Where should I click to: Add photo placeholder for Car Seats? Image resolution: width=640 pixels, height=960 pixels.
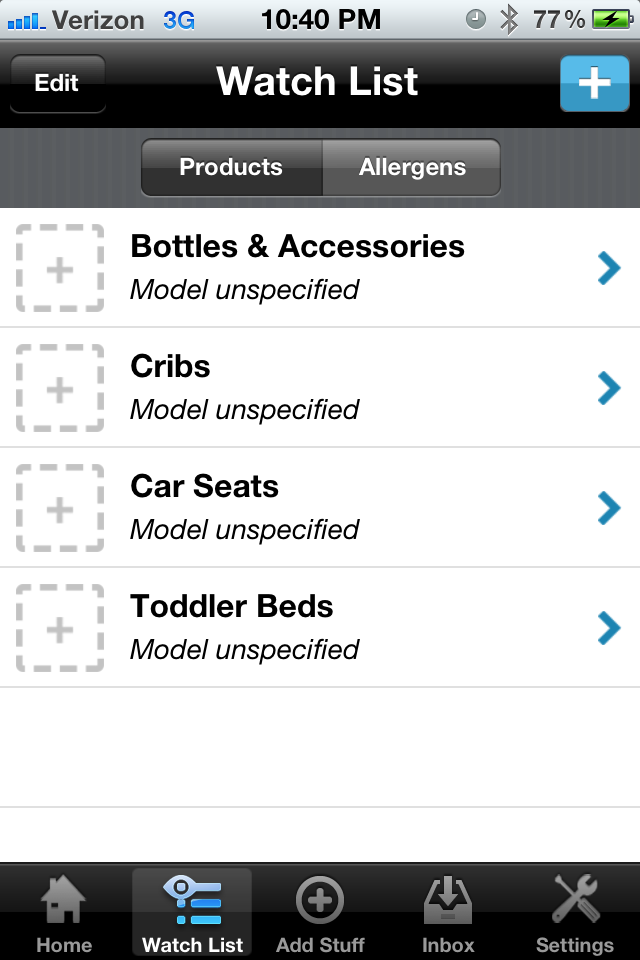pyautogui.click(x=60, y=508)
